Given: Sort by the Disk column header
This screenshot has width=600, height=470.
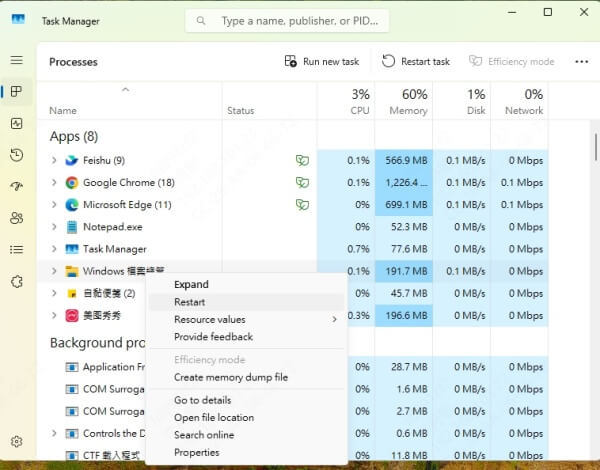Looking at the screenshot, I should [x=461, y=101].
